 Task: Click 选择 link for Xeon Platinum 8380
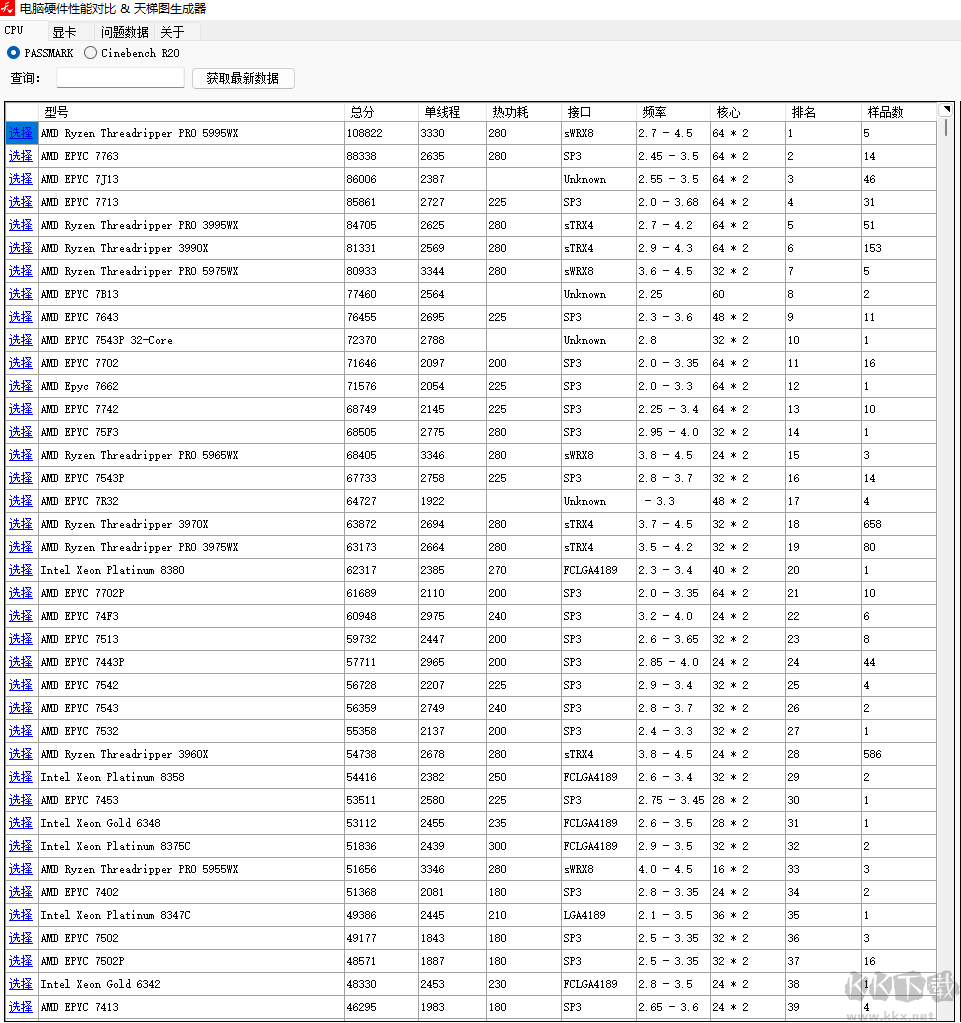[21, 570]
